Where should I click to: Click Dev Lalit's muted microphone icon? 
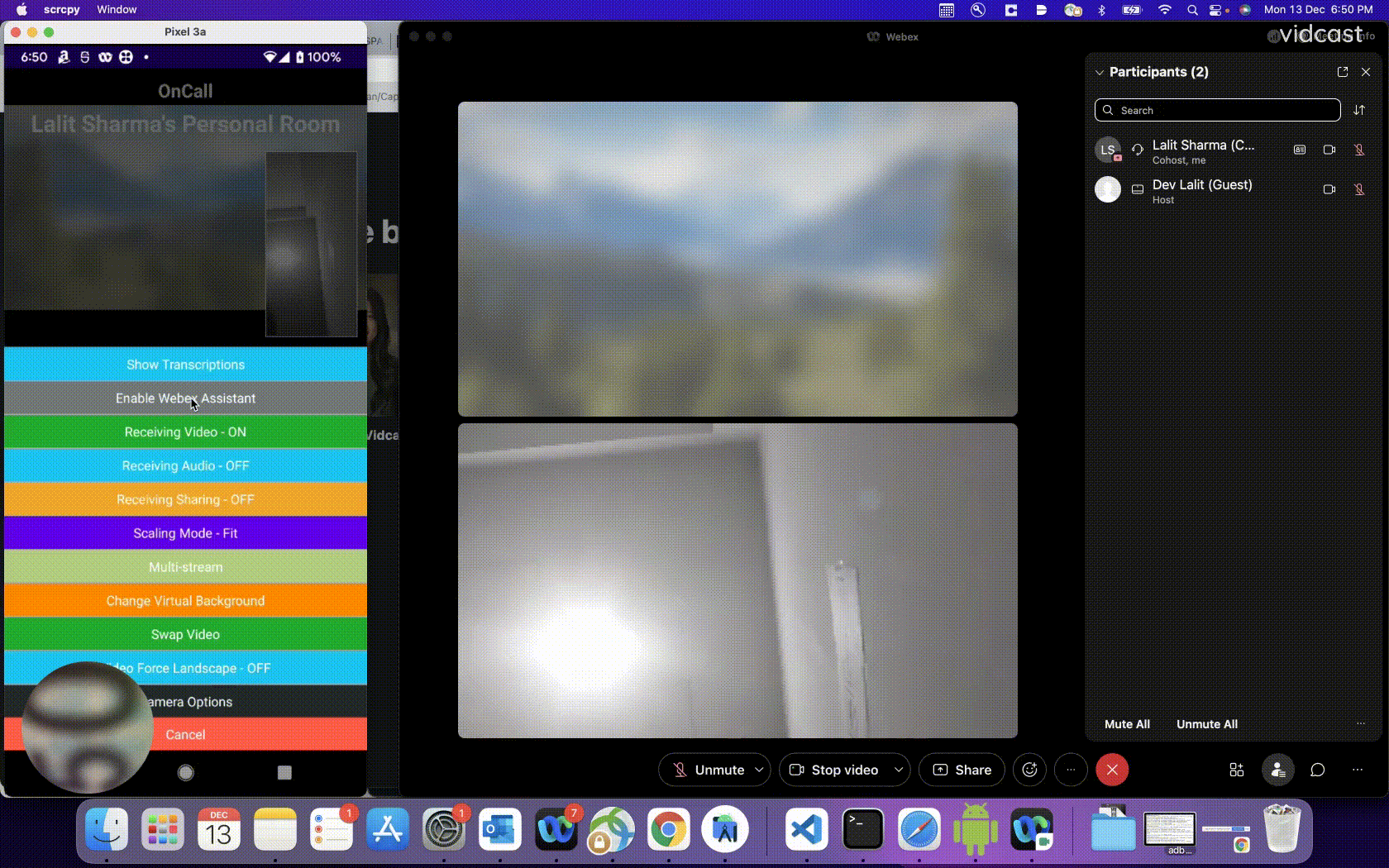point(1359,189)
